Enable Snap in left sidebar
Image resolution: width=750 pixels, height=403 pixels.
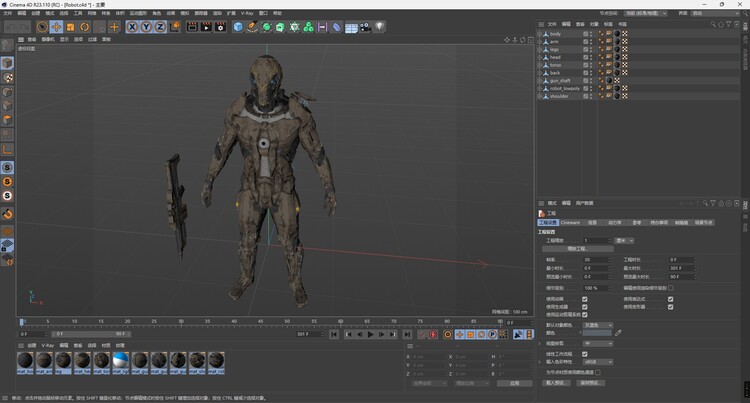(x=7, y=214)
